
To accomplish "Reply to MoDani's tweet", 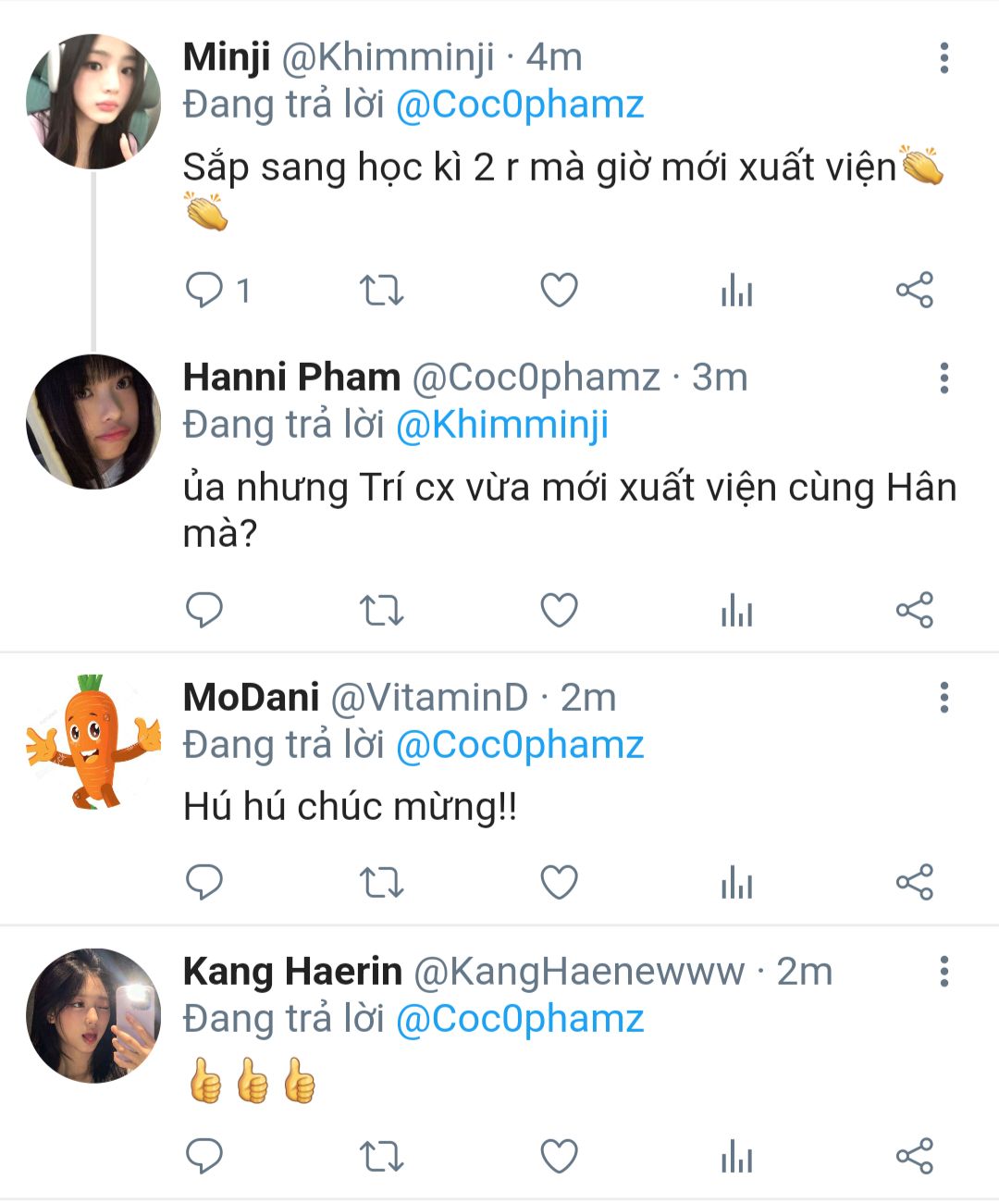I will coord(204,883).
